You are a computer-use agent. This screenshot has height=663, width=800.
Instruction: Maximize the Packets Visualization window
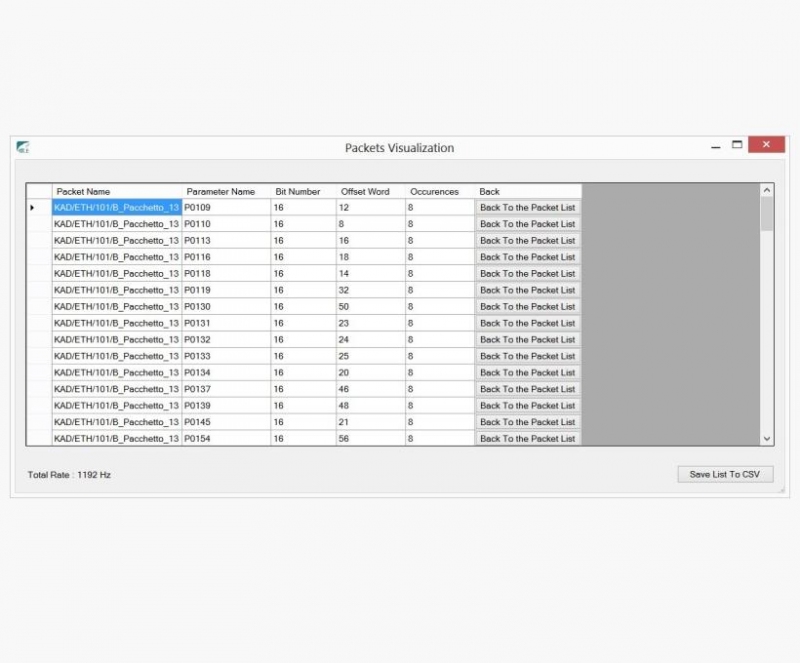pyautogui.click(x=737, y=145)
